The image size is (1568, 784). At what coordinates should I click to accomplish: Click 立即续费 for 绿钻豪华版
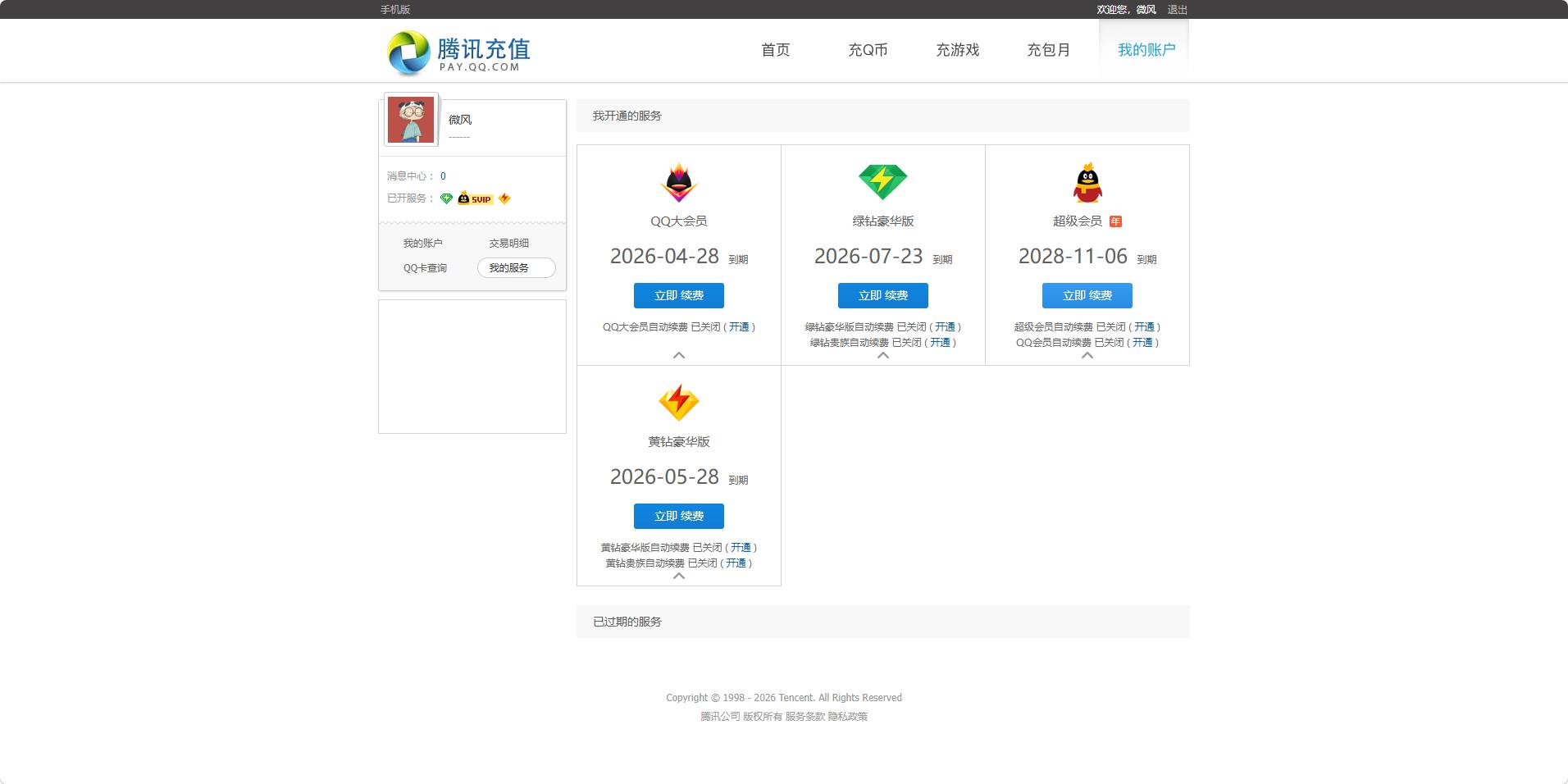coord(883,295)
